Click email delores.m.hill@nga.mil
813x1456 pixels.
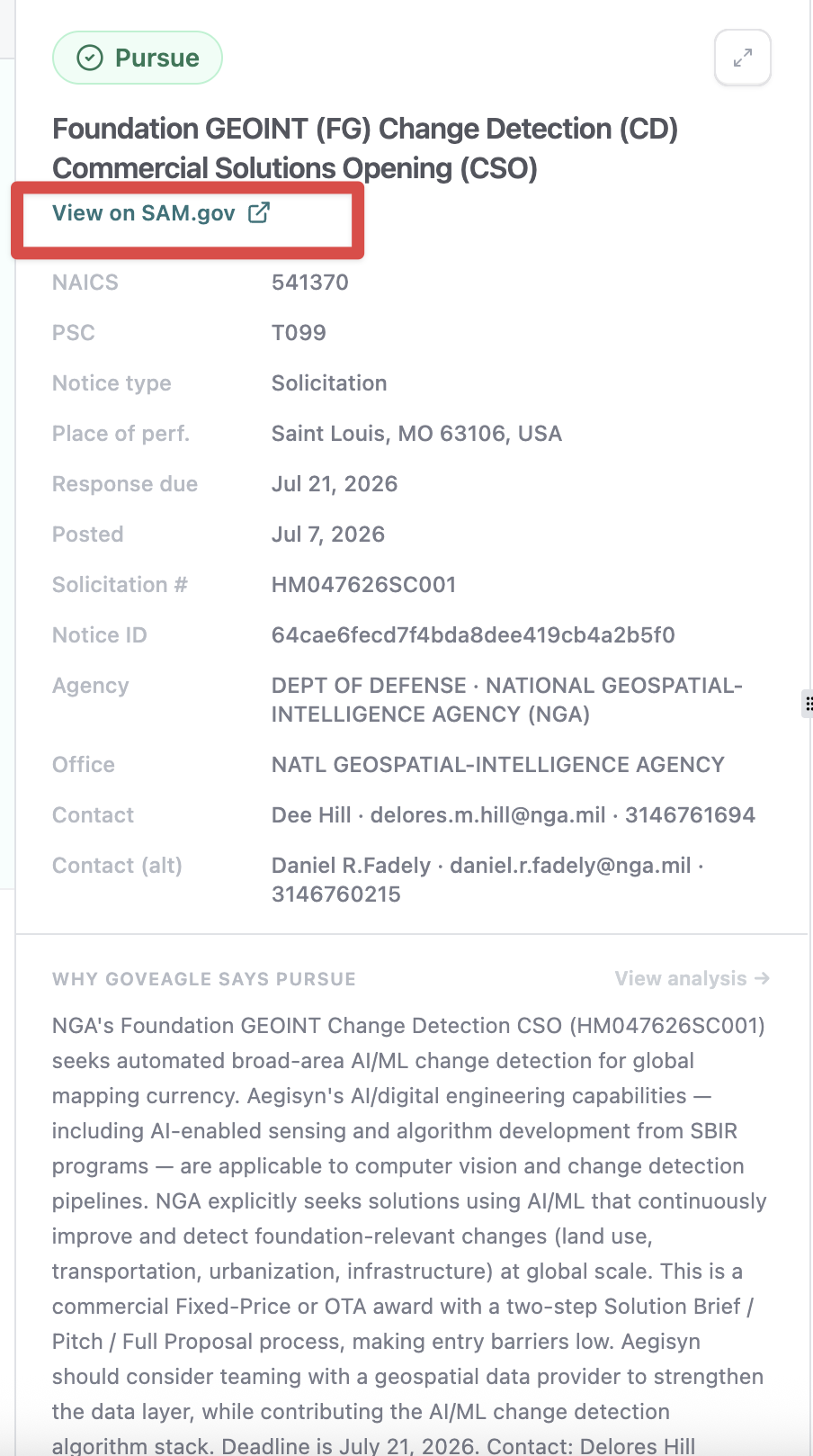[x=488, y=815]
